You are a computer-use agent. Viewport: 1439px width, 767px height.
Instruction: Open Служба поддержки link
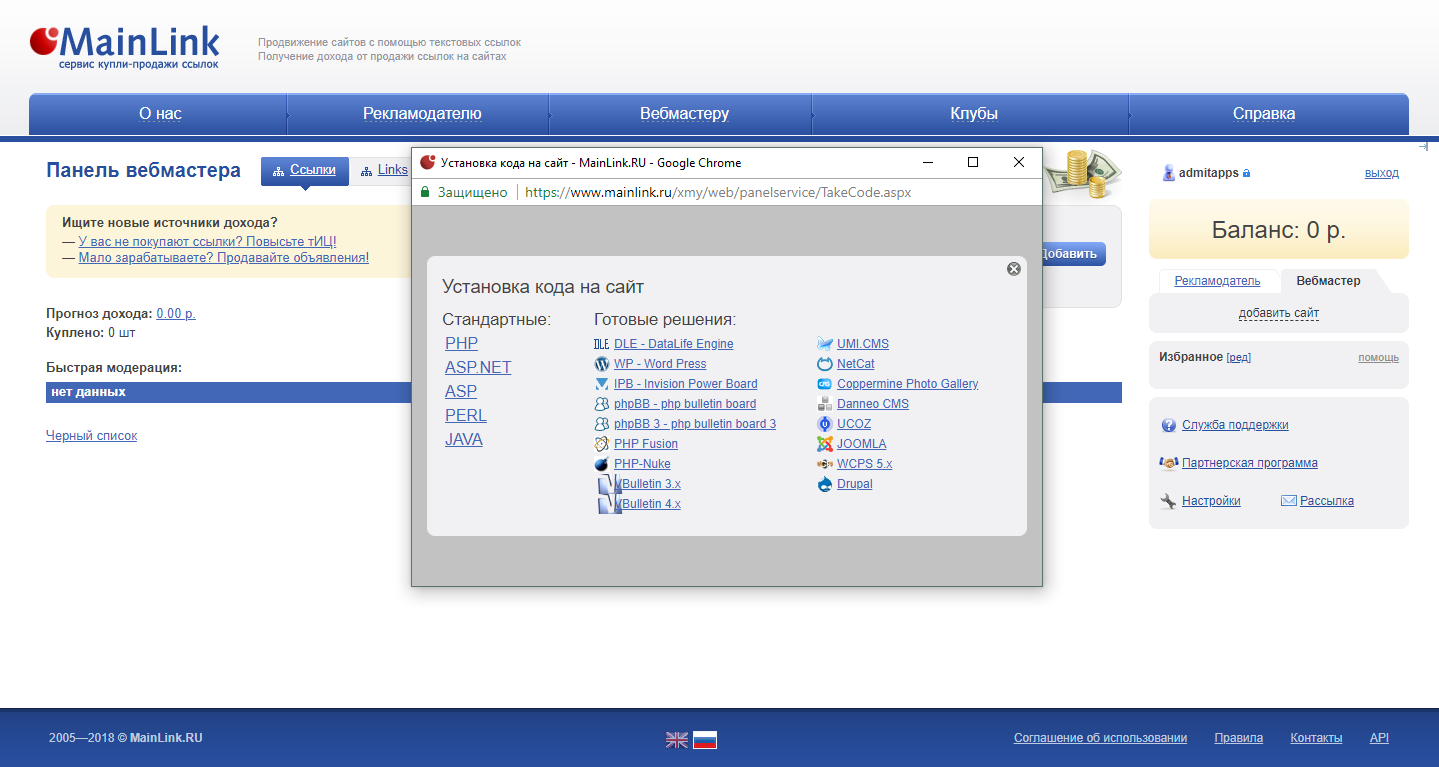pos(1235,425)
